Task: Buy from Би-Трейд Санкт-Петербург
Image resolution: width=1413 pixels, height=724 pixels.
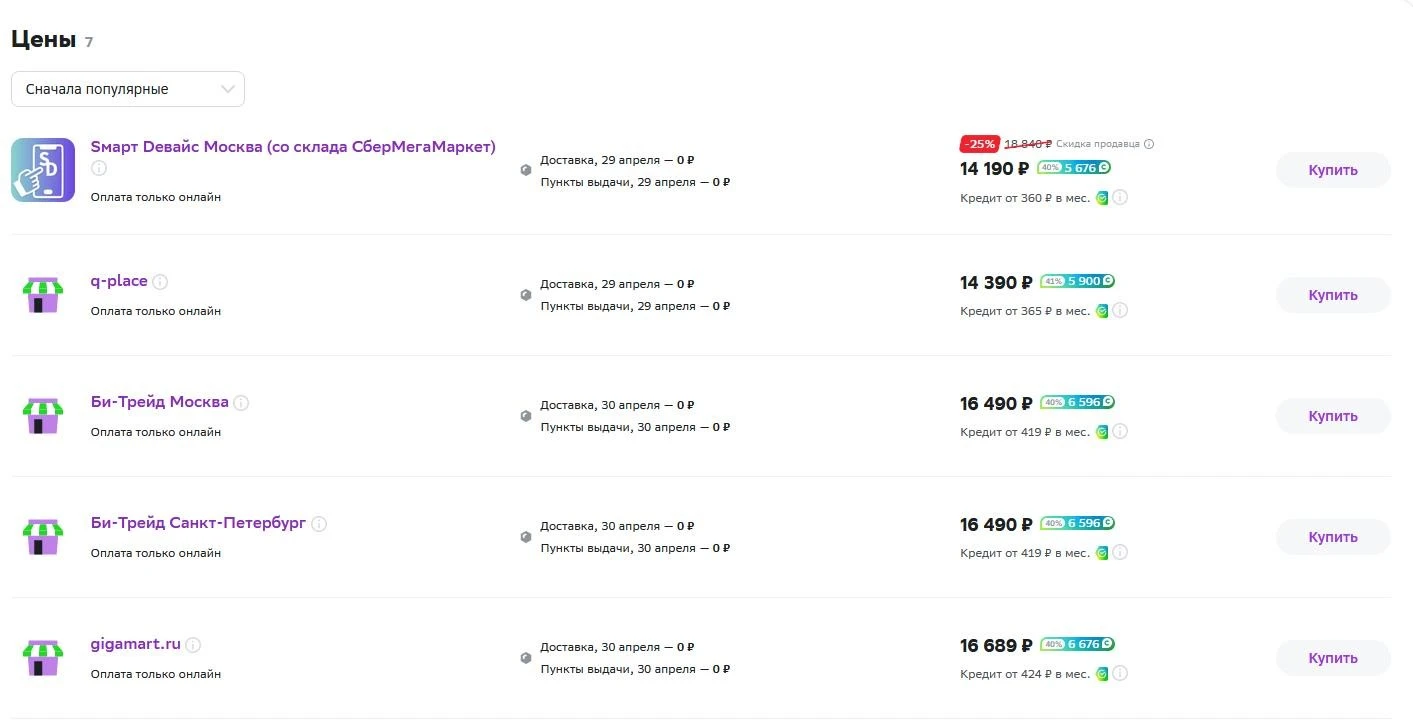Action: pyautogui.click(x=1333, y=537)
